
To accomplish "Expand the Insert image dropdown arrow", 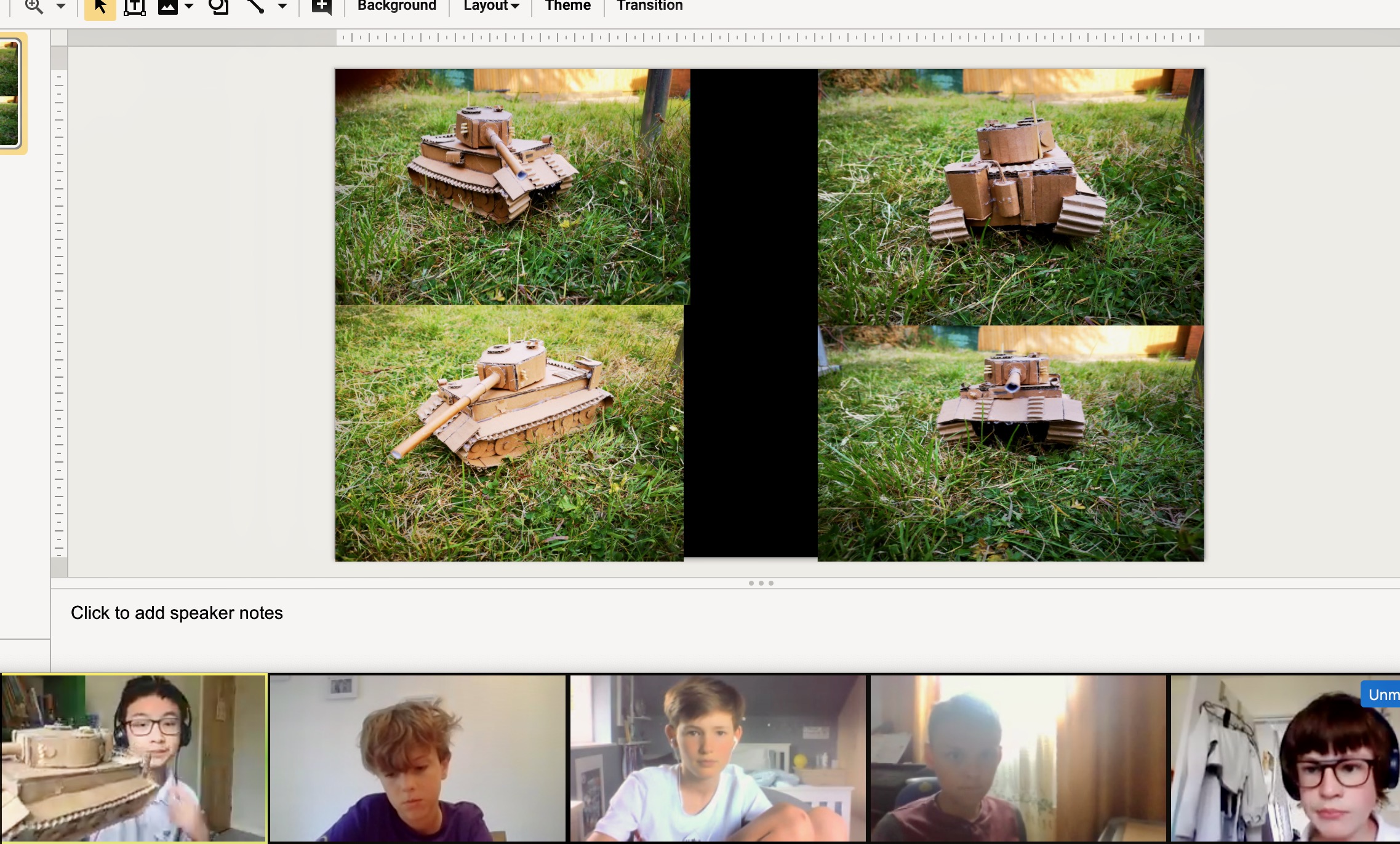I will tap(189, 6).
